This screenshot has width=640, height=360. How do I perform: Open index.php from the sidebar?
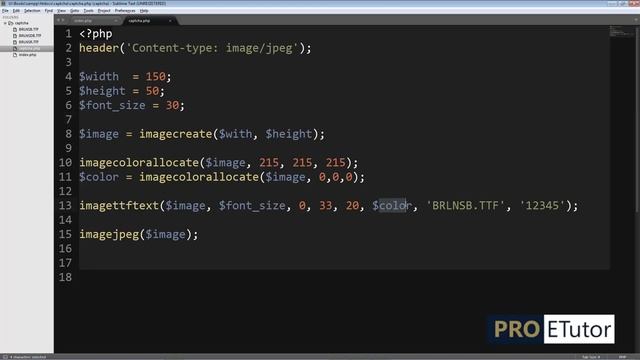click(27, 55)
